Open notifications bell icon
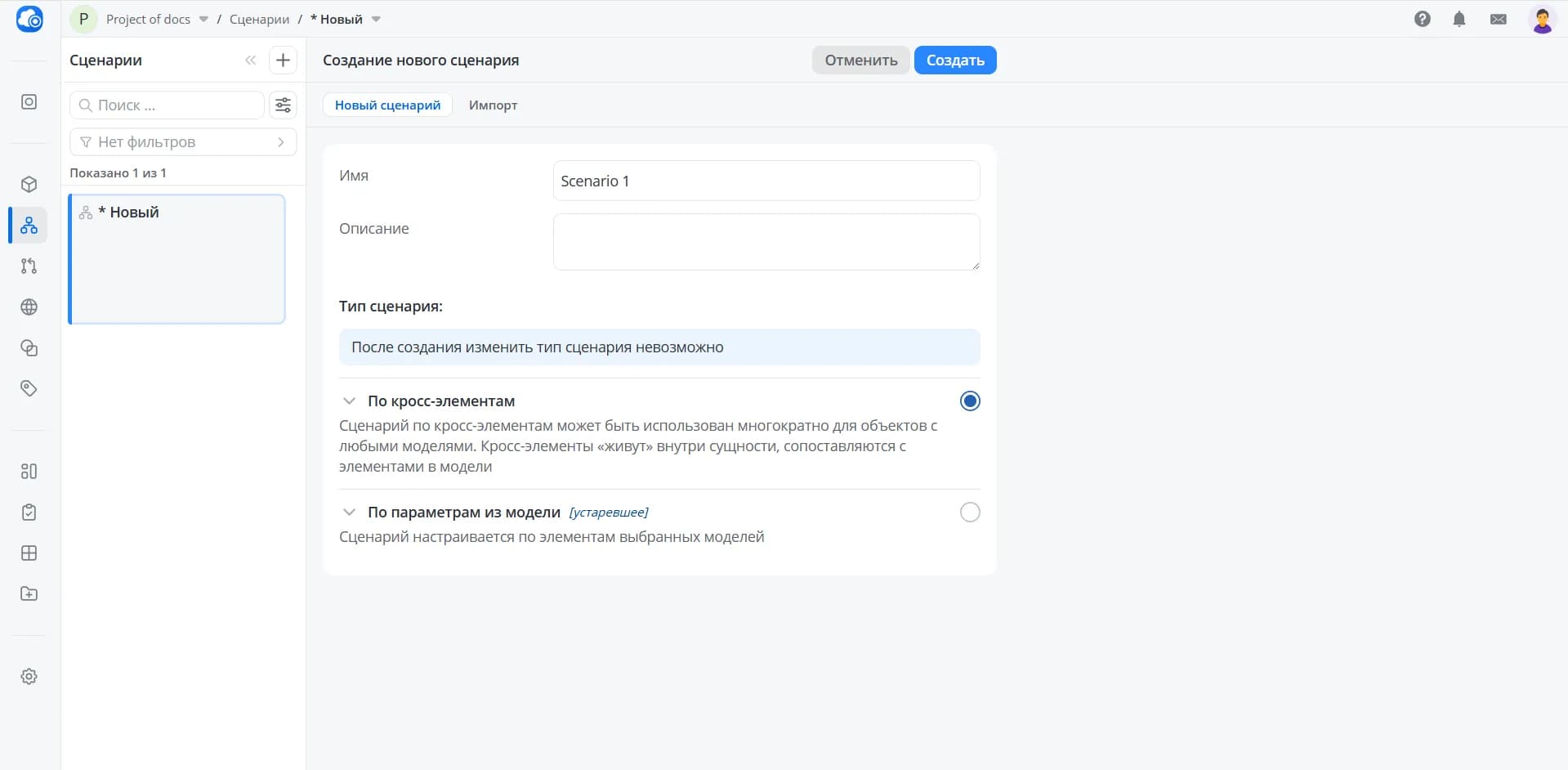 click(1459, 19)
